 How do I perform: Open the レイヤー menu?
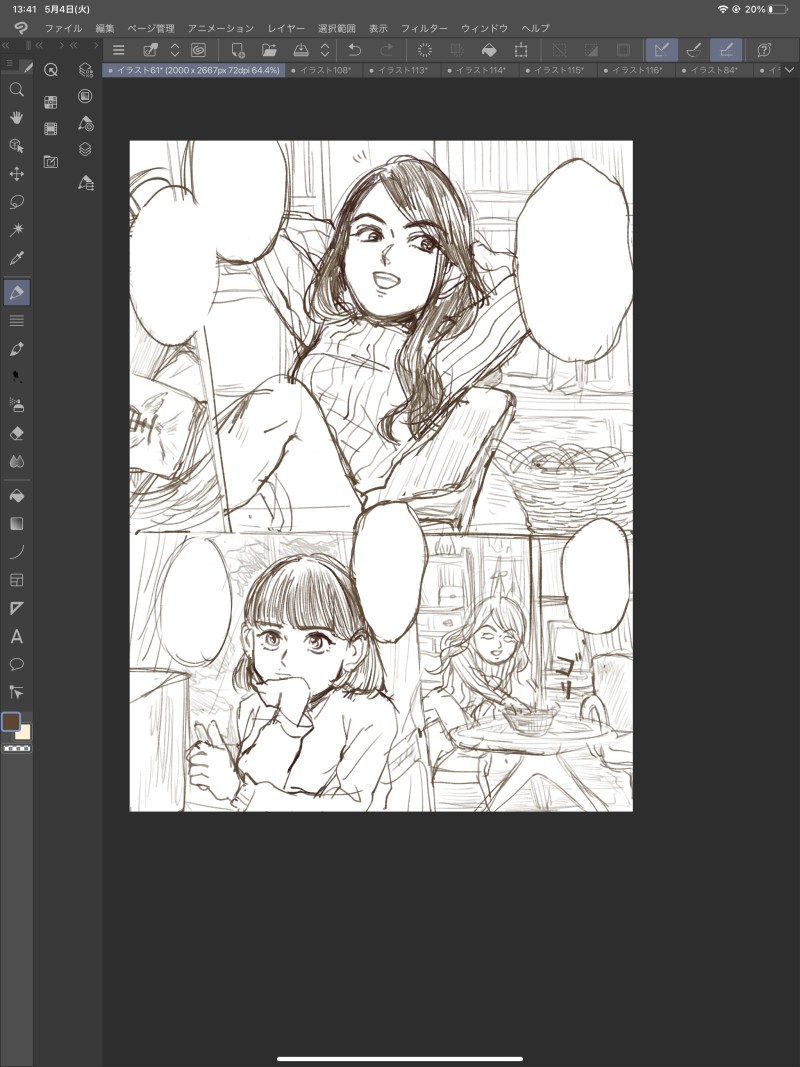click(286, 28)
